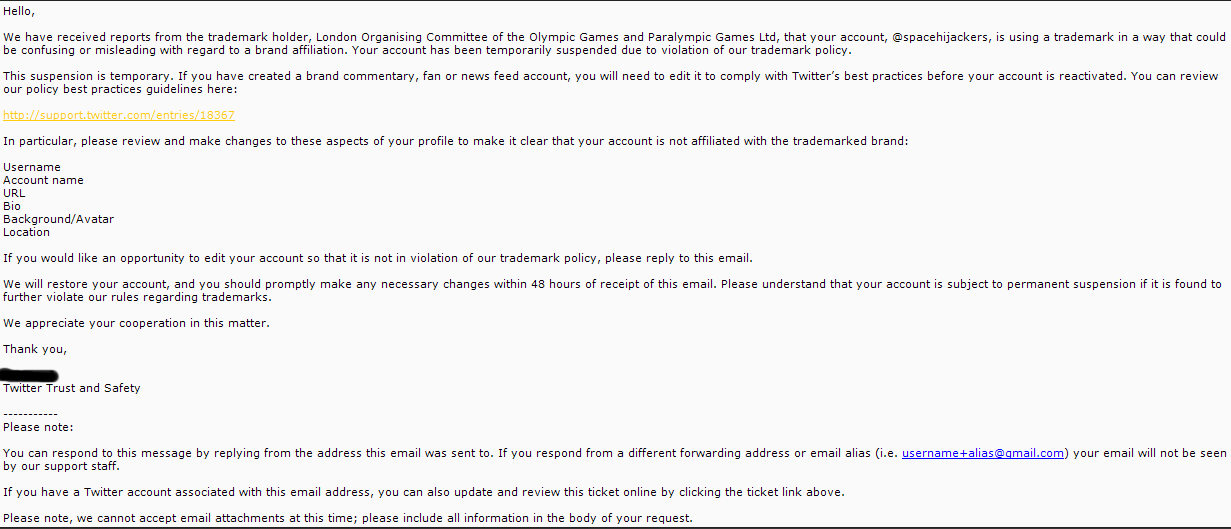Click the "Account name" list entry
Image resolution: width=1231 pixels, height=529 pixels.
(43, 180)
